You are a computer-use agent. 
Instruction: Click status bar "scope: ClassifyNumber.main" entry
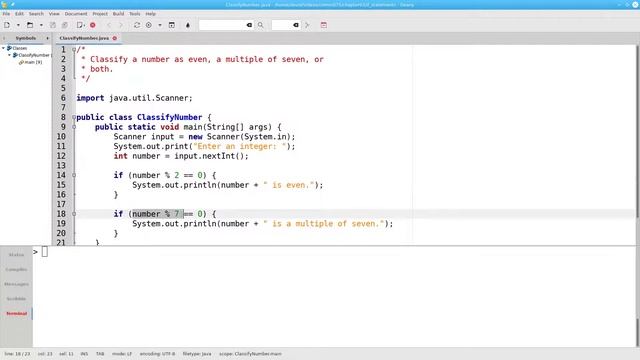250,354
